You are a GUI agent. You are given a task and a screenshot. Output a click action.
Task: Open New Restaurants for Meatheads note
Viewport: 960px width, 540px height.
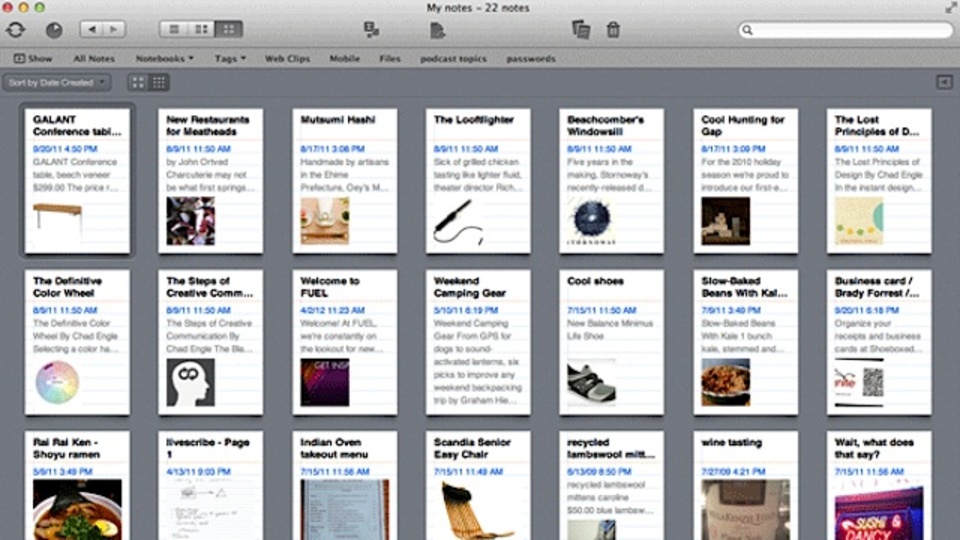coord(211,181)
